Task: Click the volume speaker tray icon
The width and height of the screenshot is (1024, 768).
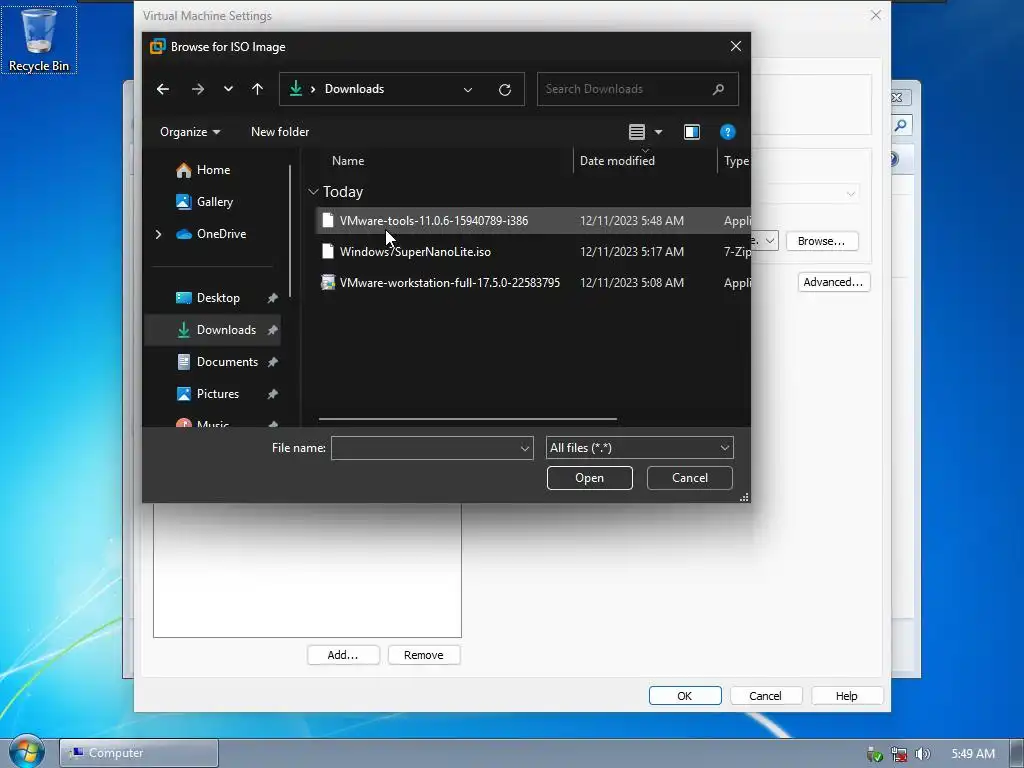Action: [923, 754]
